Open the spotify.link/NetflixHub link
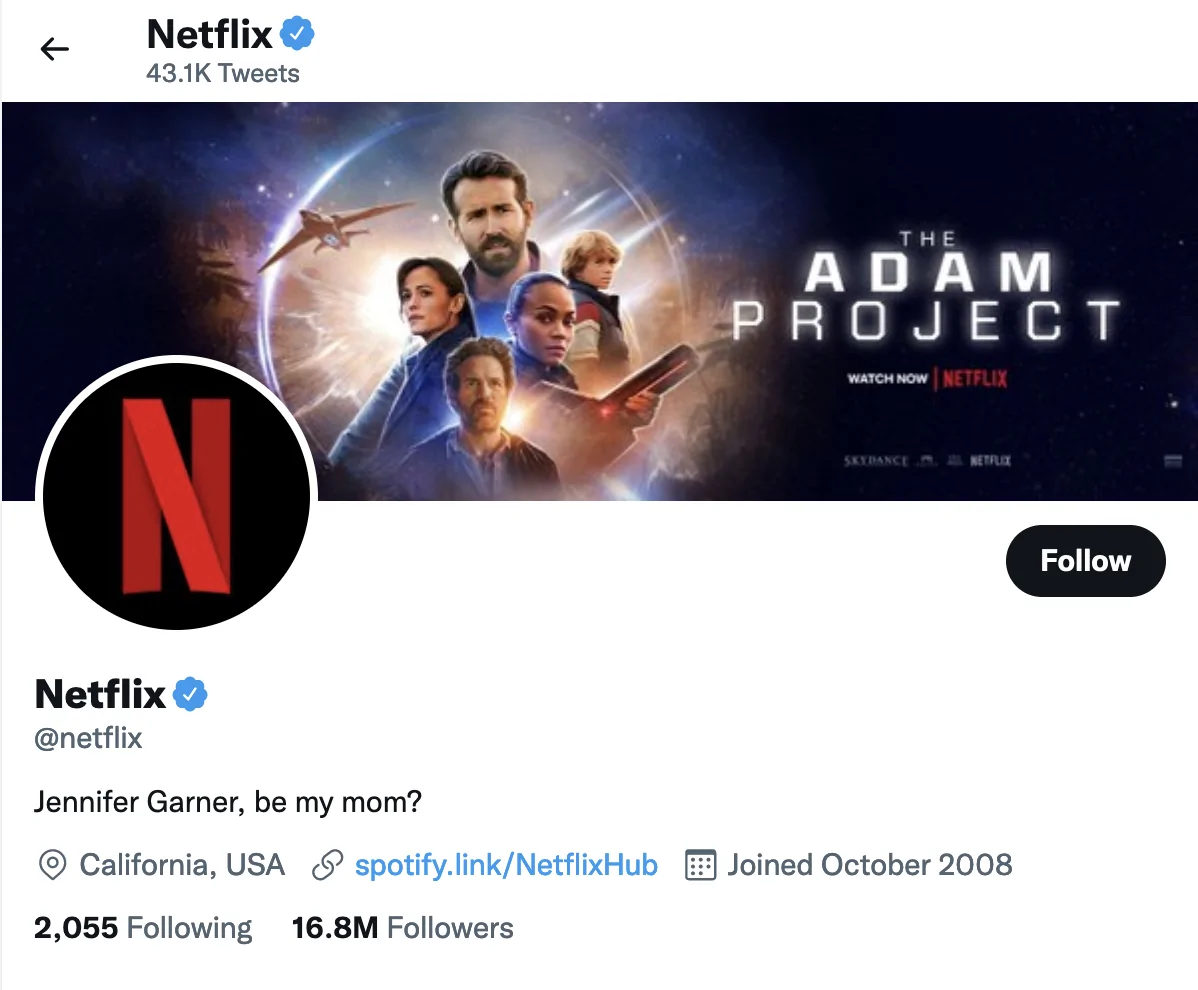Screen dimensions: 1198x990 click(506, 865)
